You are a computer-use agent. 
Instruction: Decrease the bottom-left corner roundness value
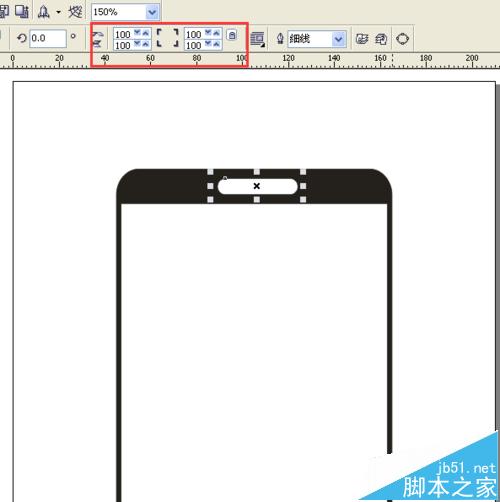point(137,44)
